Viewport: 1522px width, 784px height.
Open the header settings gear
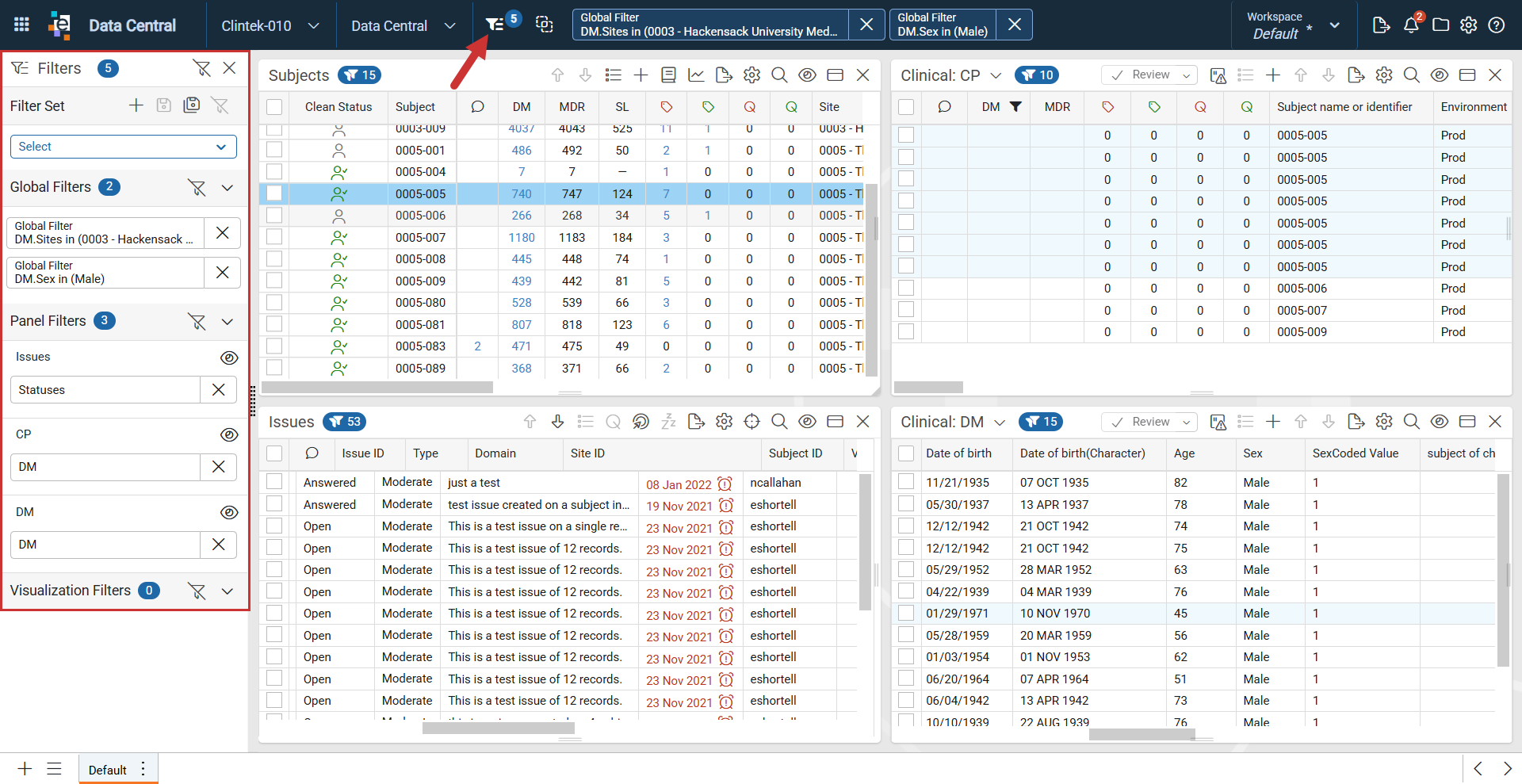pos(1469,25)
